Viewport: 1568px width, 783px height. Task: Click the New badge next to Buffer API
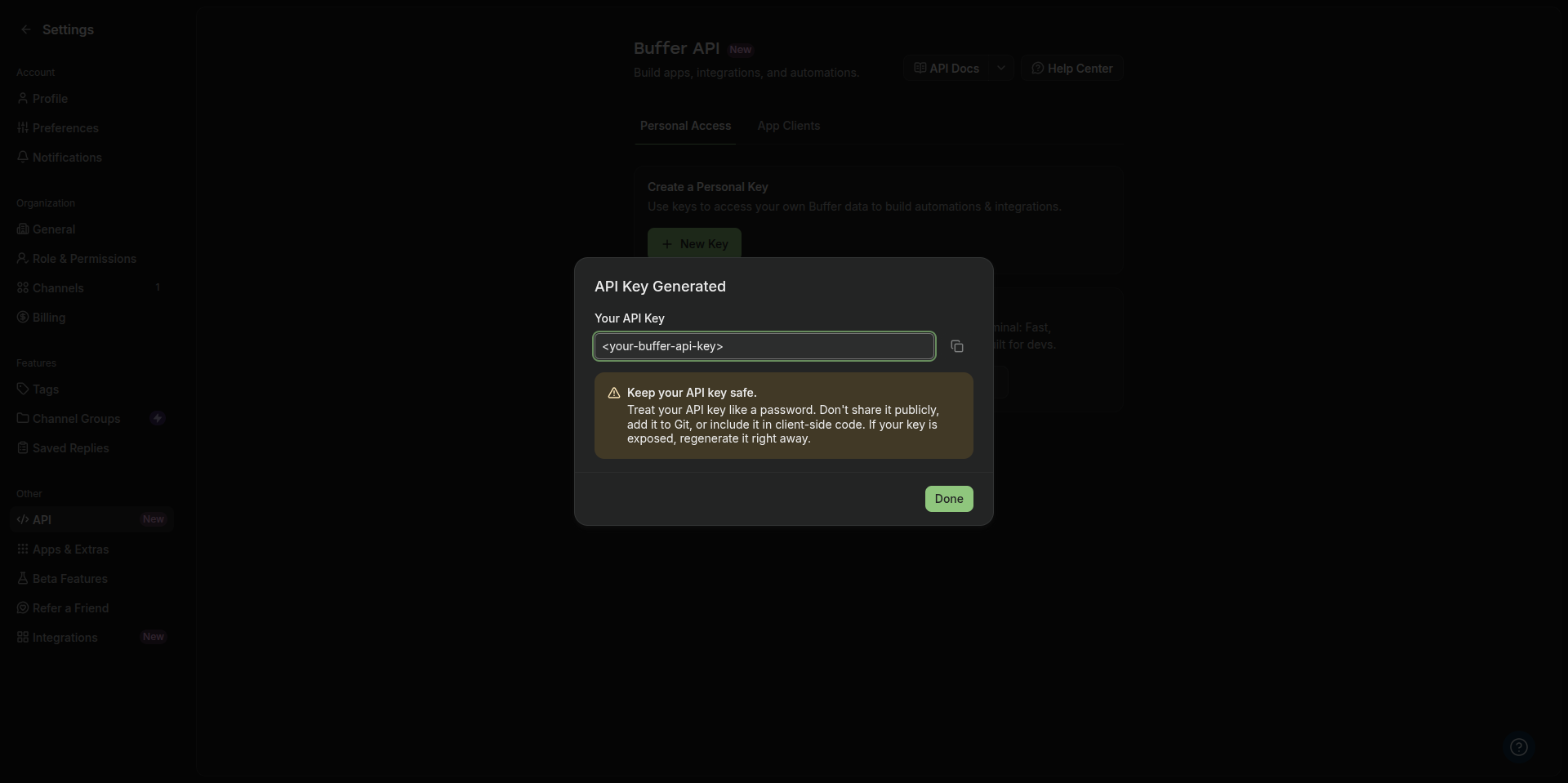(x=741, y=50)
